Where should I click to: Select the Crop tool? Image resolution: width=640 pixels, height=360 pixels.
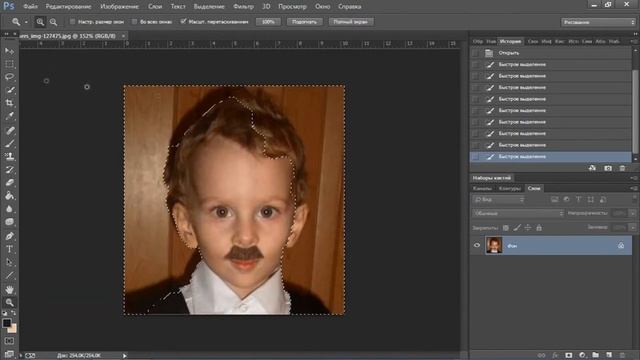9,103
